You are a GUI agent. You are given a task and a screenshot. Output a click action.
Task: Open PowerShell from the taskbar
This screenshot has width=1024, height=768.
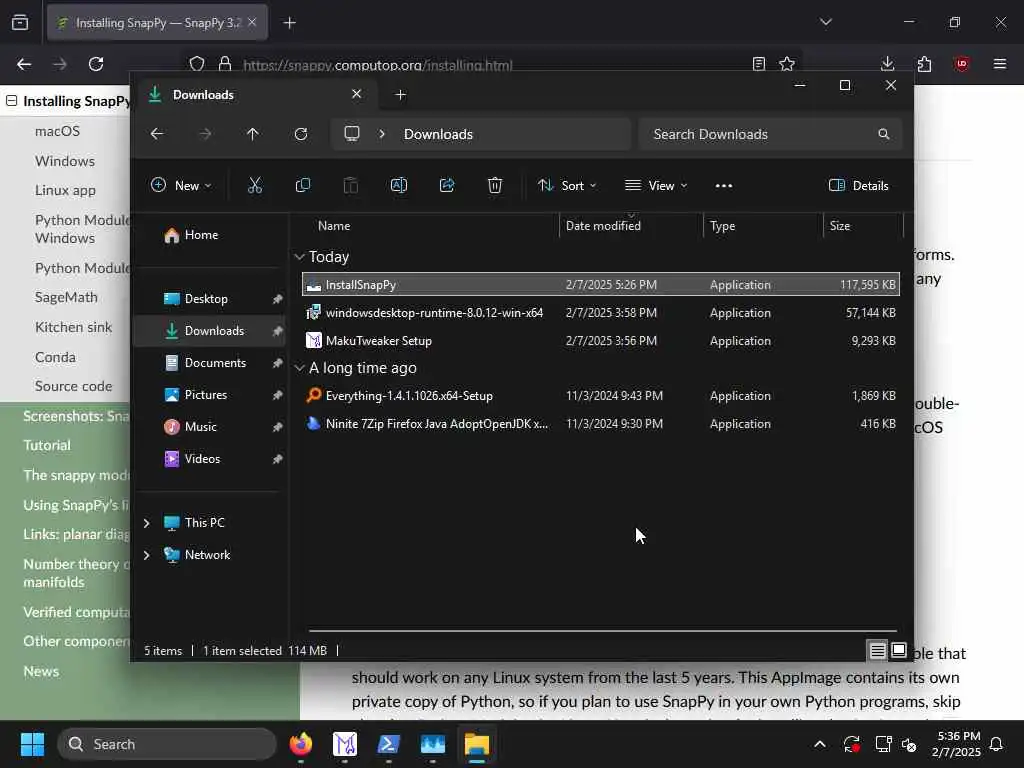coord(389,744)
